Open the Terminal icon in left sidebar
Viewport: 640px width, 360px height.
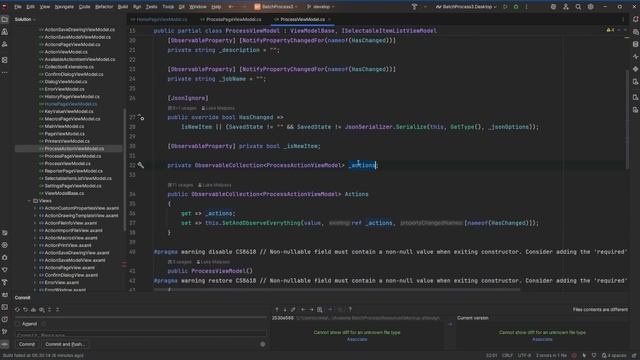click(x=4, y=307)
